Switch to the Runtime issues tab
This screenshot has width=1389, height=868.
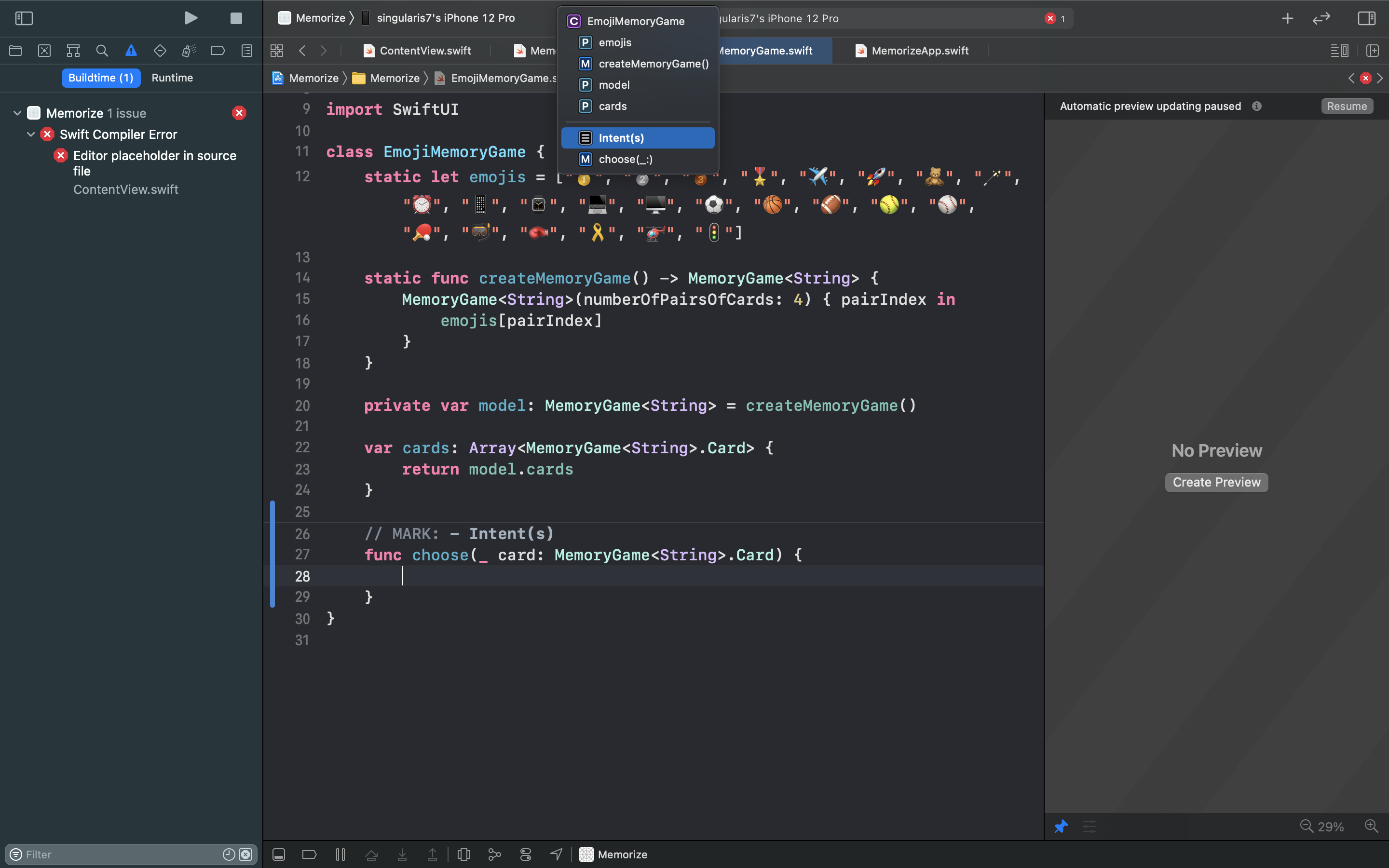172,78
